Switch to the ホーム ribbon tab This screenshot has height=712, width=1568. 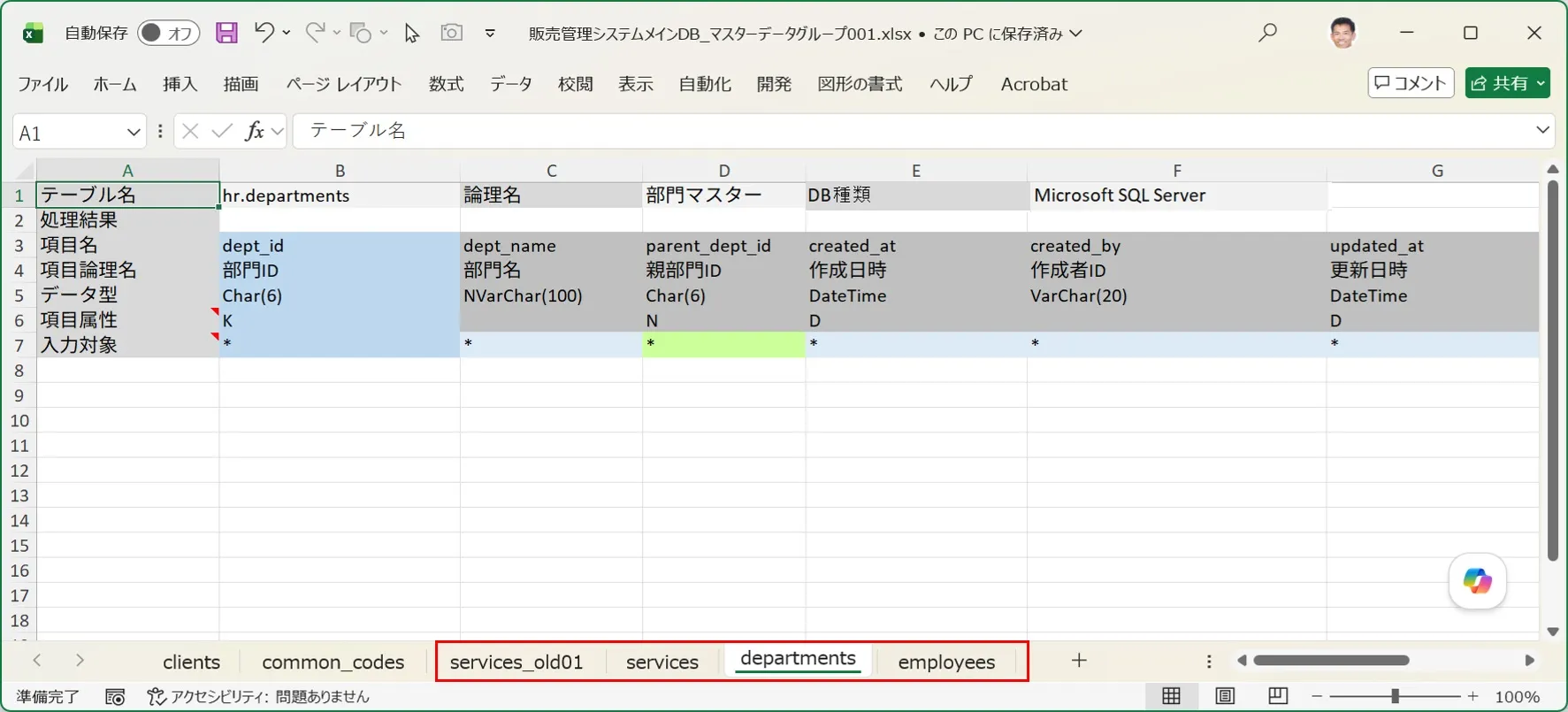tap(115, 84)
